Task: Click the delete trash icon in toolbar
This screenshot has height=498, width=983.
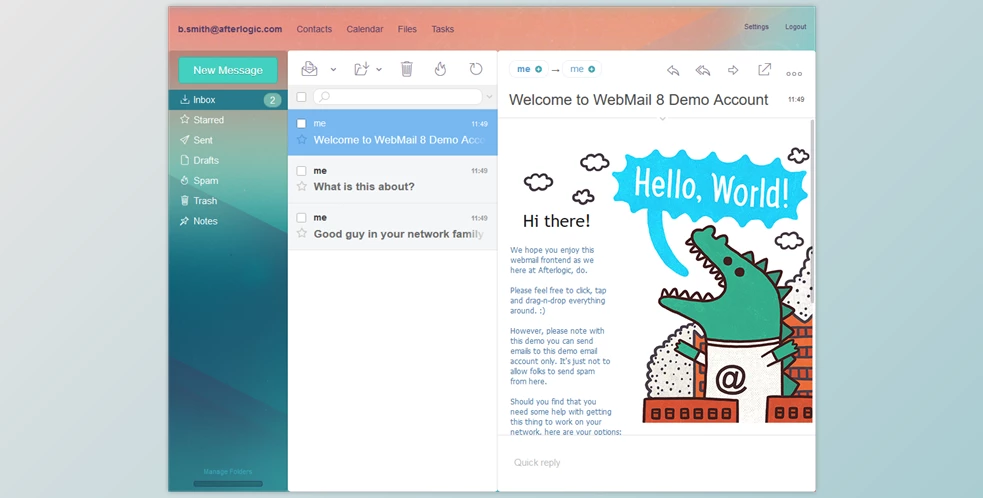Action: coord(407,69)
